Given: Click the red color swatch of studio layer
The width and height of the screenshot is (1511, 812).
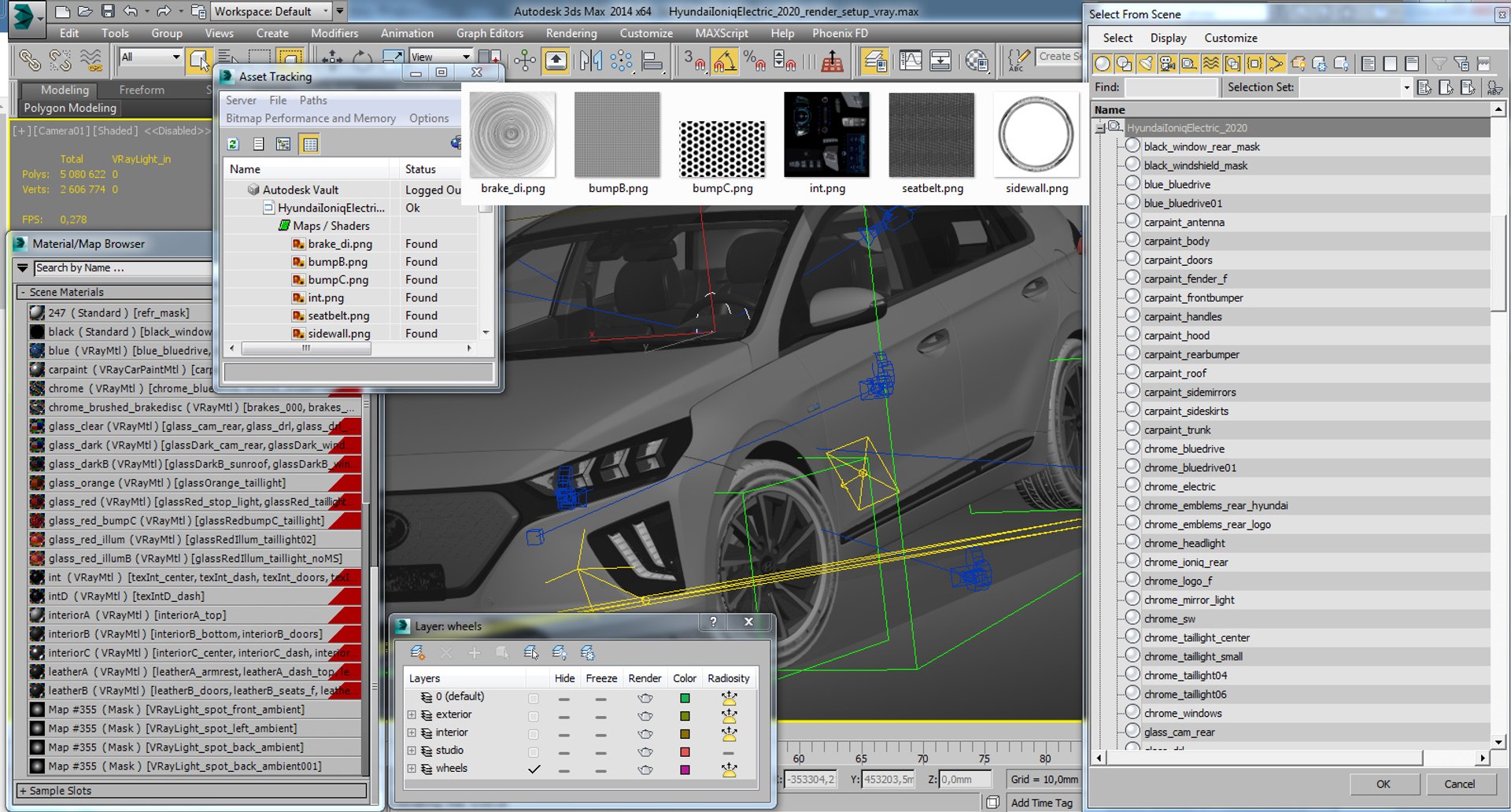Looking at the screenshot, I should point(685,752).
